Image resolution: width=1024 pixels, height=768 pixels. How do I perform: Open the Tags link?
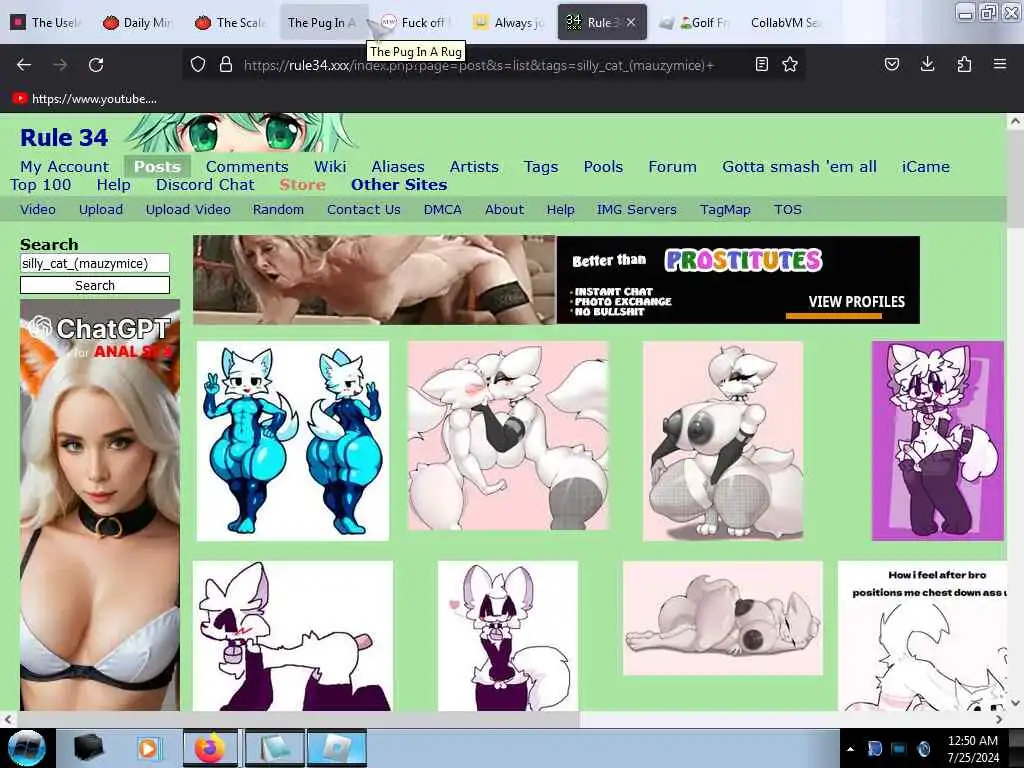(541, 167)
